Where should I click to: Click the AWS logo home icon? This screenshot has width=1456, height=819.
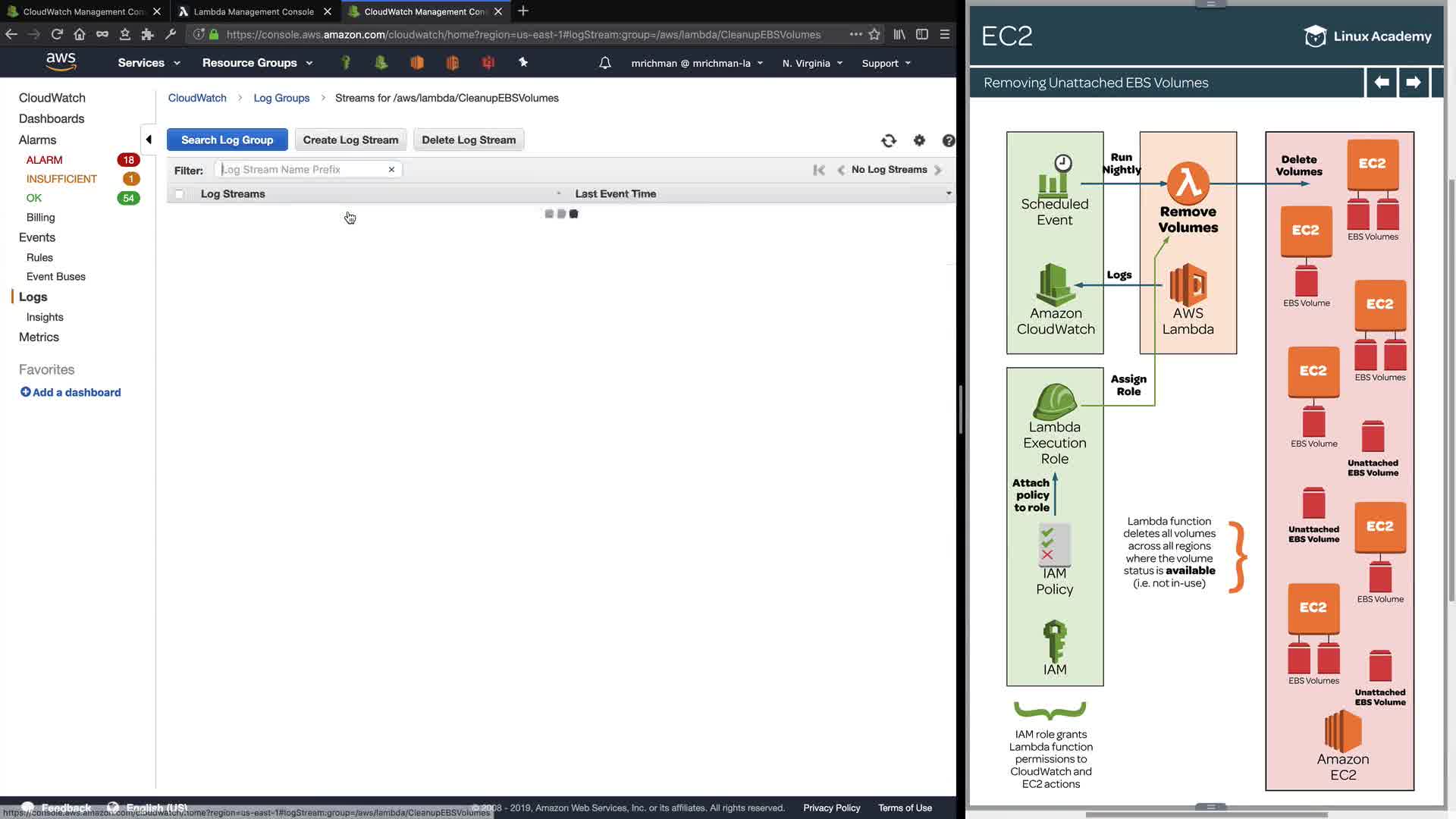(61, 62)
